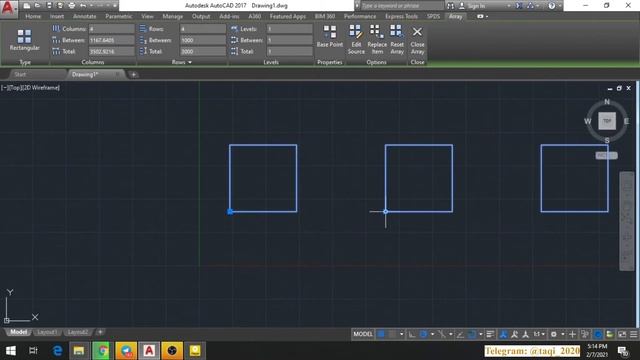Click the TOP face of the ViewCube

coord(607,121)
